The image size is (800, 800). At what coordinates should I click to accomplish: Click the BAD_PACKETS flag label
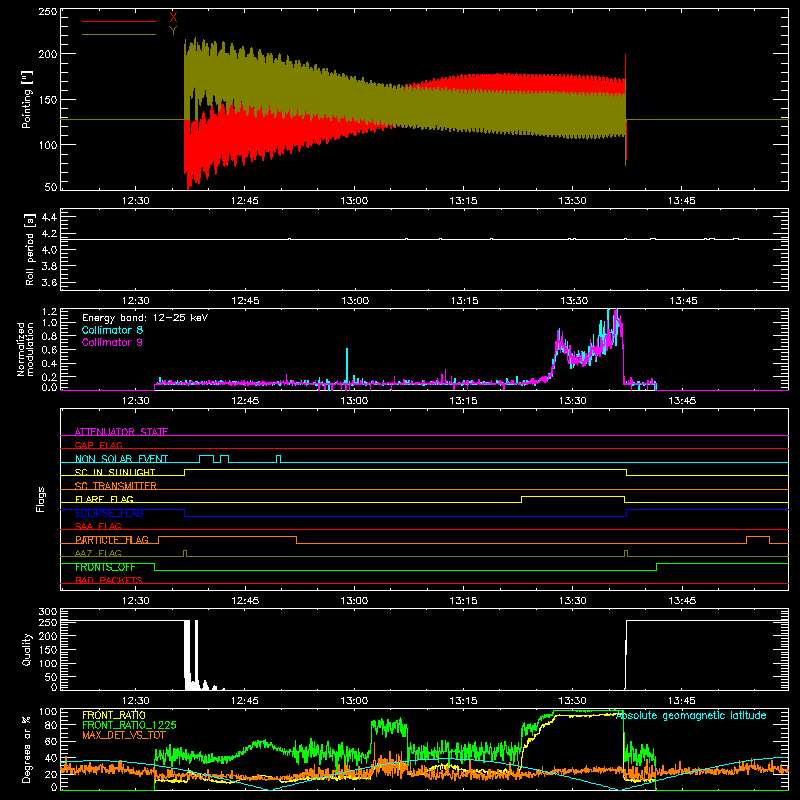[109, 580]
